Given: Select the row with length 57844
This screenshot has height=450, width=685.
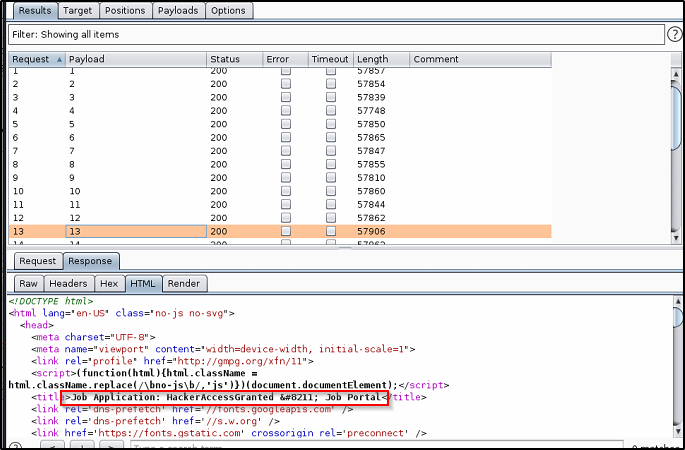Looking at the screenshot, I should point(280,204).
